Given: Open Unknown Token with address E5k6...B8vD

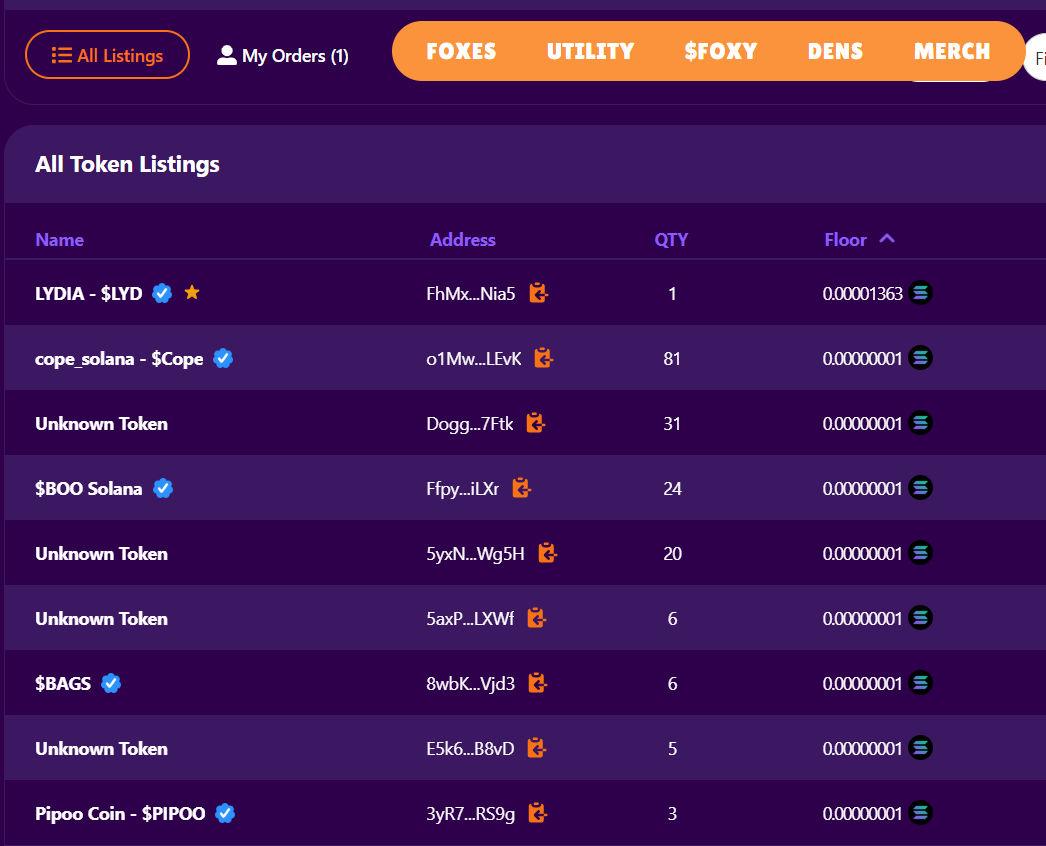Looking at the screenshot, I should 101,749.
